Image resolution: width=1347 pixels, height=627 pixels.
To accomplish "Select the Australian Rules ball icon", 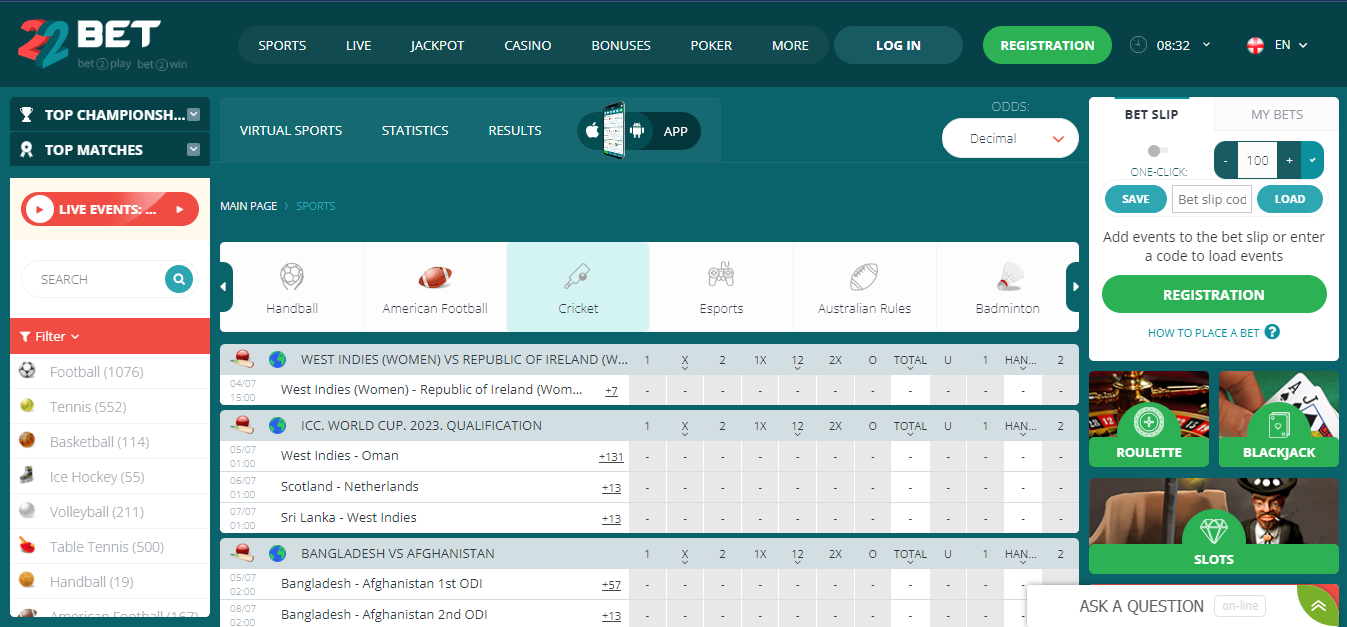I will pyautogui.click(x=864, y=276).
